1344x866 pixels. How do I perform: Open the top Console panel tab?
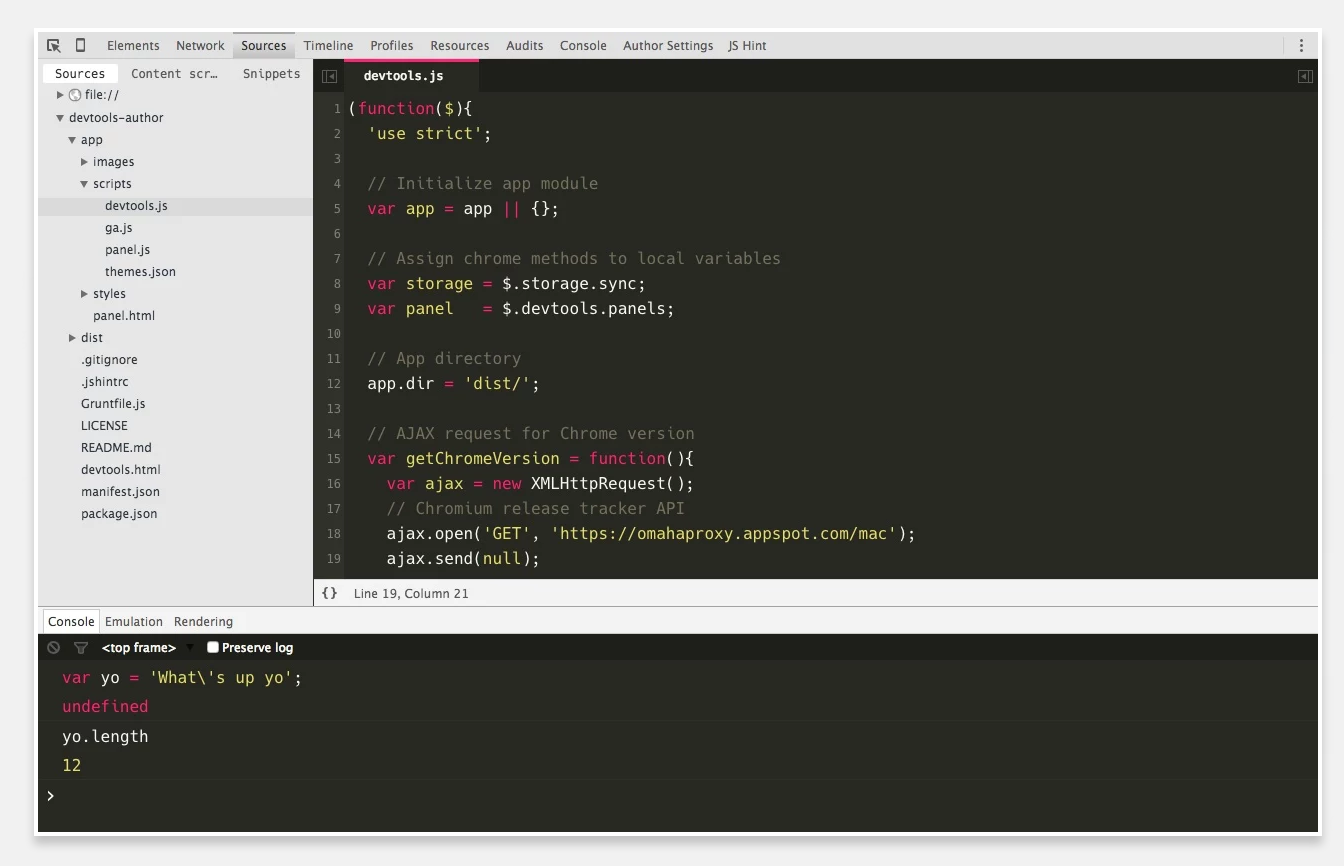(583, 45)
